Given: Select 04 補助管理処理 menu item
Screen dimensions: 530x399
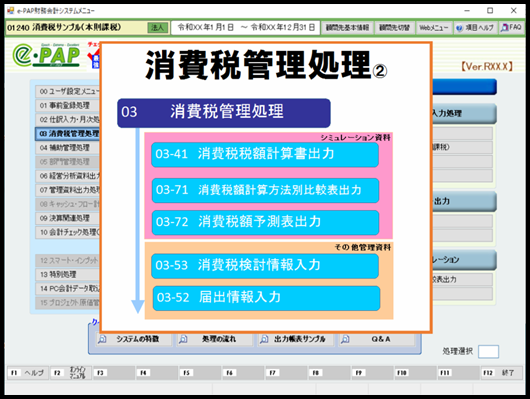Looking at the screenshot, I should [68, 148].
